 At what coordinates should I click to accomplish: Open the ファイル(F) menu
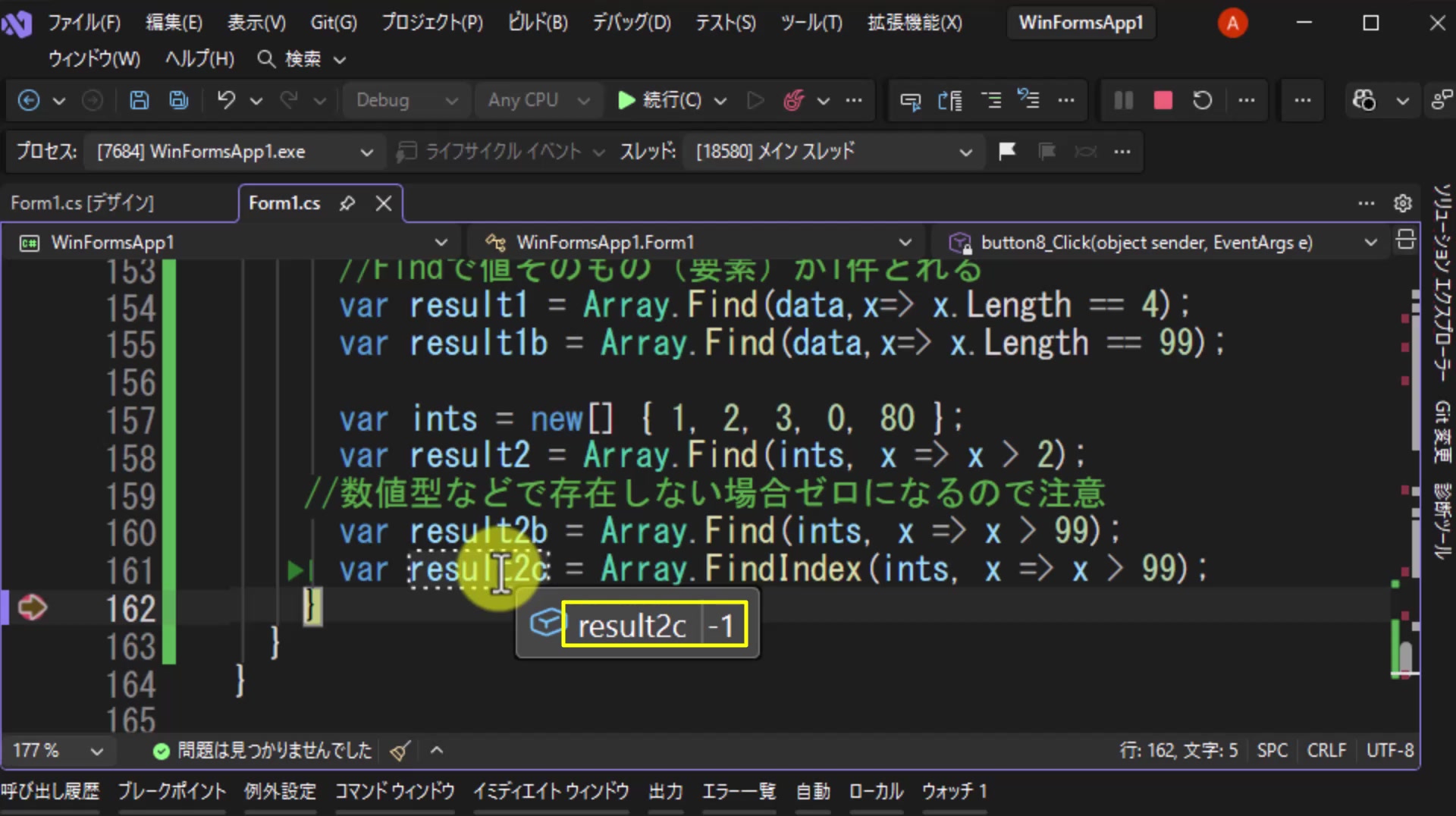coord(84,23)
